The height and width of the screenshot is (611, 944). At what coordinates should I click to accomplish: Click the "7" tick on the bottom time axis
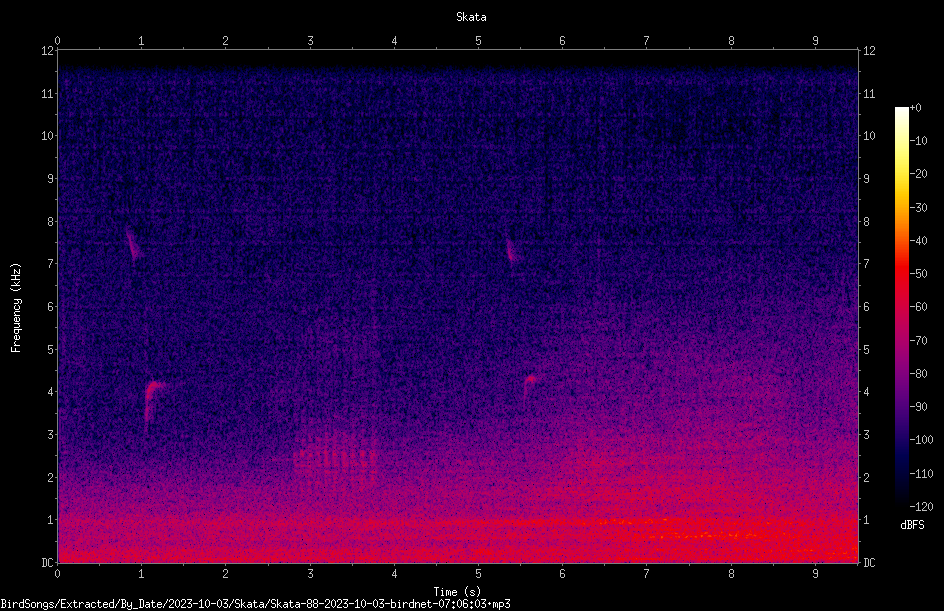(647, 574)
